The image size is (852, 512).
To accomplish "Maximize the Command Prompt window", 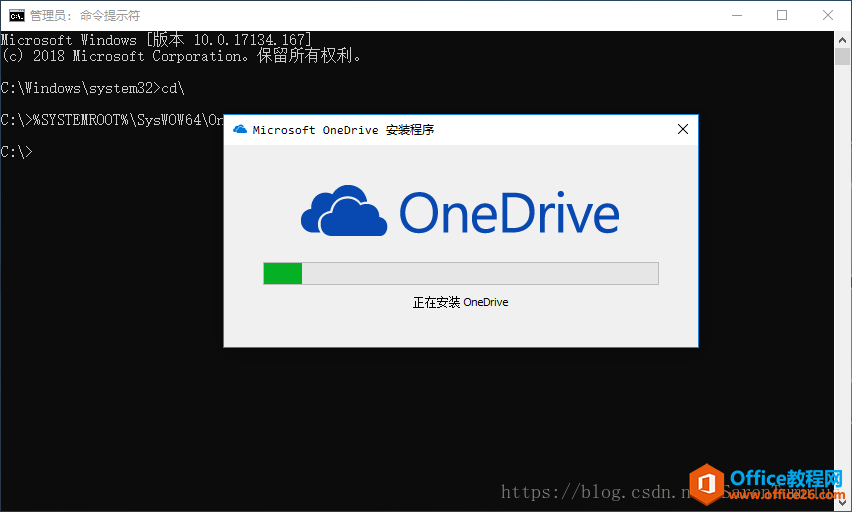I will [x=782, y=15].
